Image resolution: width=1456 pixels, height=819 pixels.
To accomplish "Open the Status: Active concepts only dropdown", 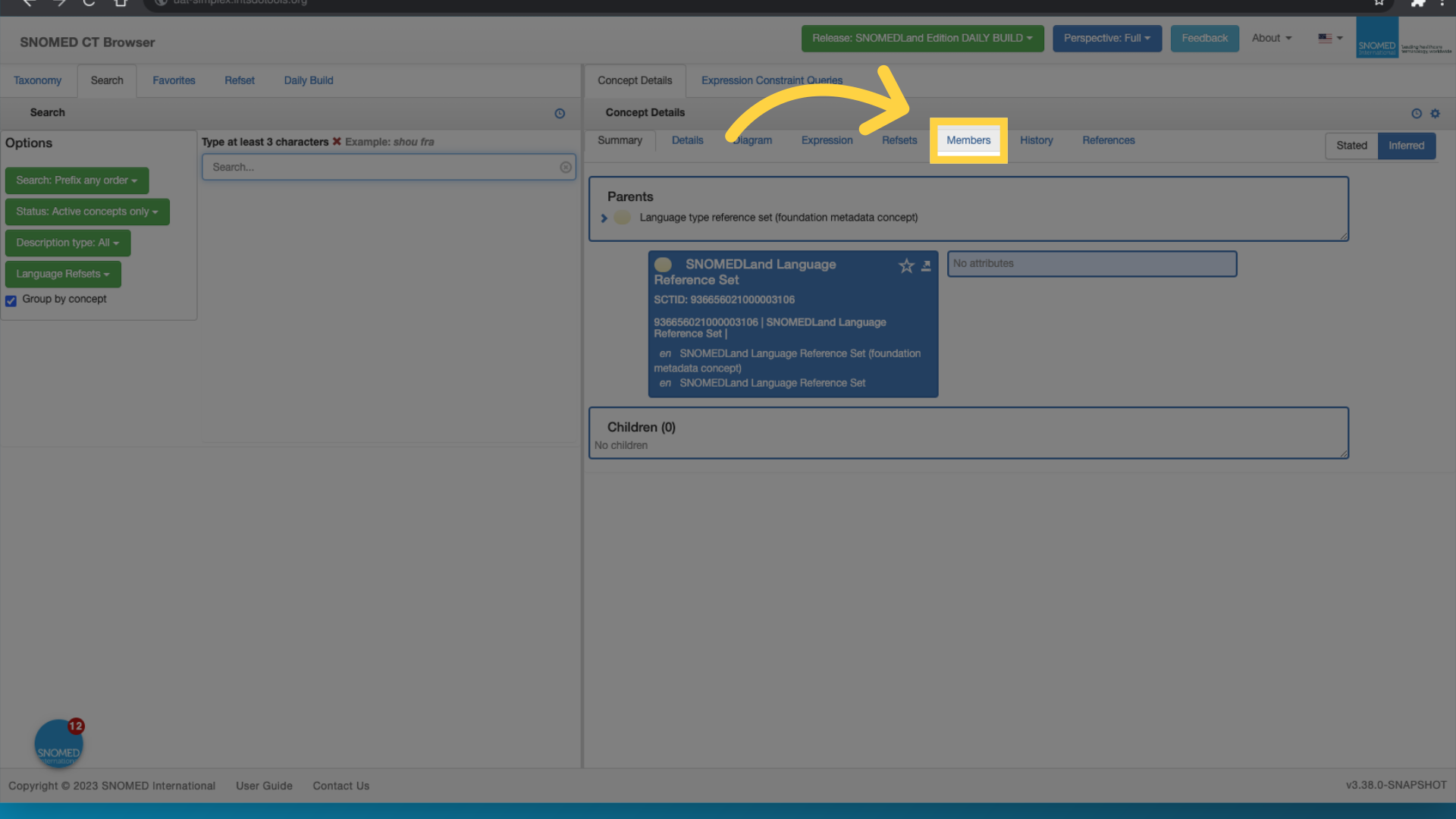I will point(87,212).
